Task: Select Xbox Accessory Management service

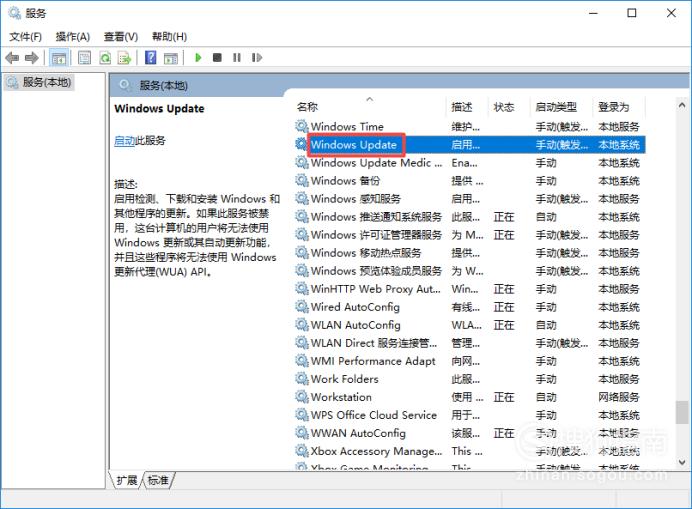Action: click(469, 451)
